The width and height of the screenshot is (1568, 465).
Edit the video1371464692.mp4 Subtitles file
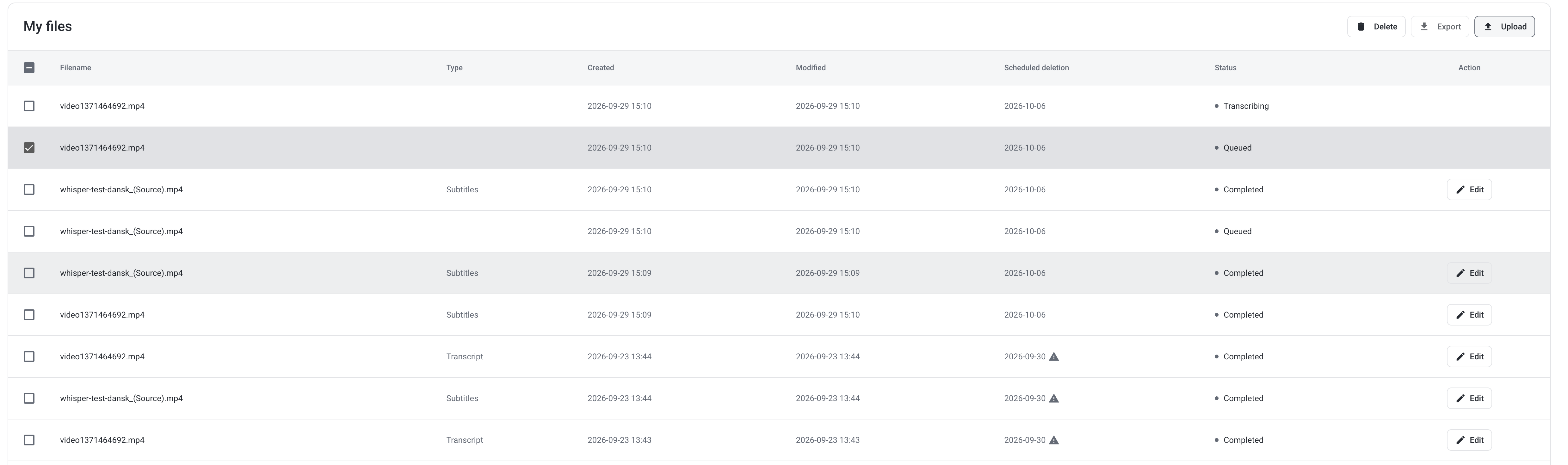point(1469,315)
